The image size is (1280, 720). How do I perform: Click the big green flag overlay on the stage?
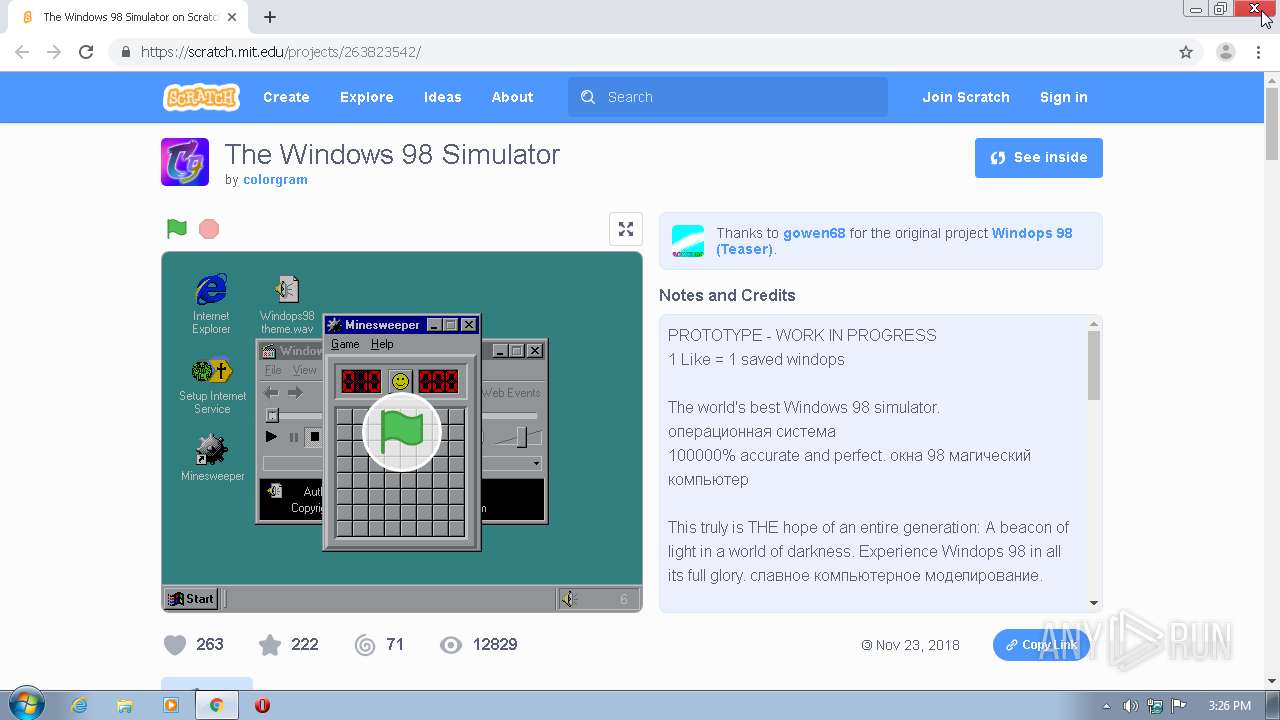point(401,432)
